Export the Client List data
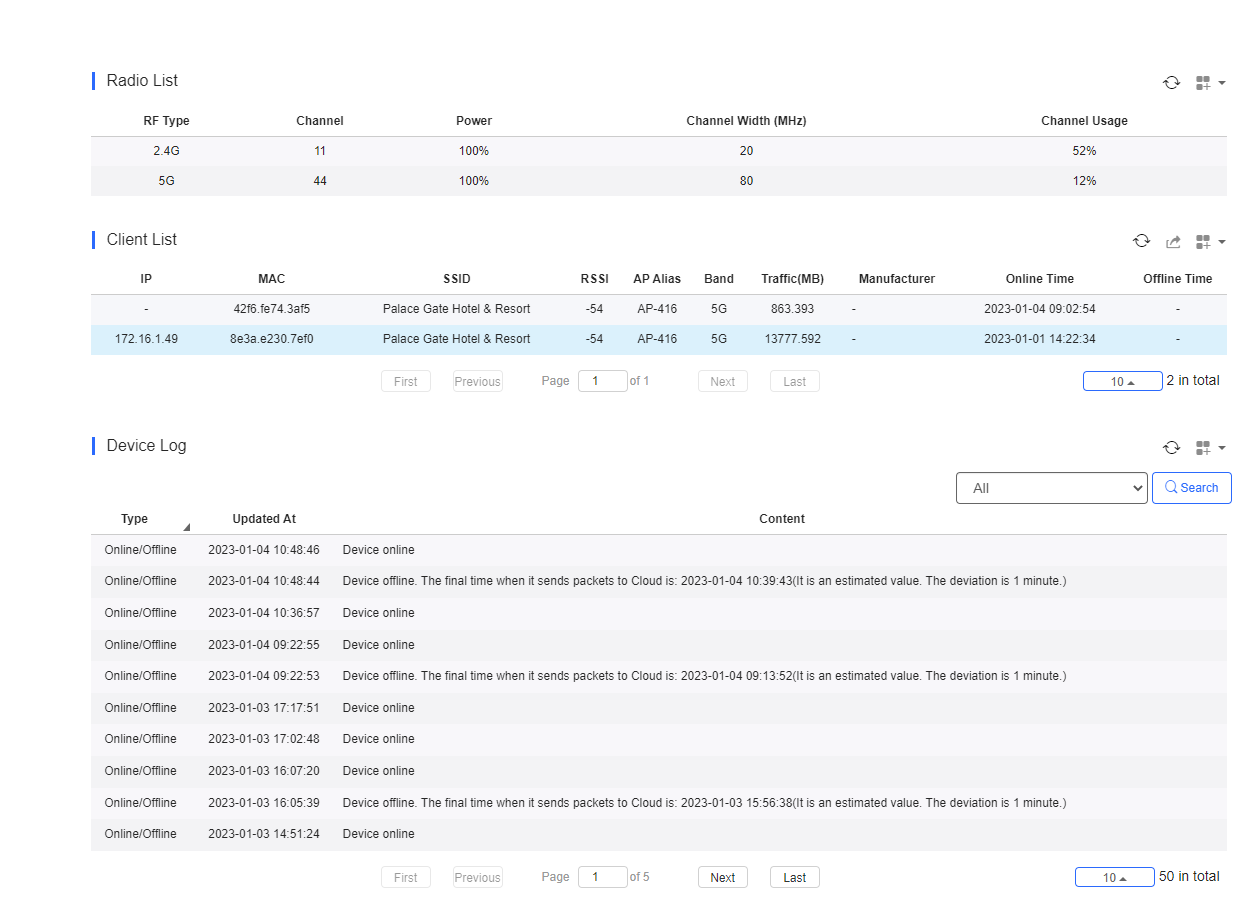 point(1173,242)
